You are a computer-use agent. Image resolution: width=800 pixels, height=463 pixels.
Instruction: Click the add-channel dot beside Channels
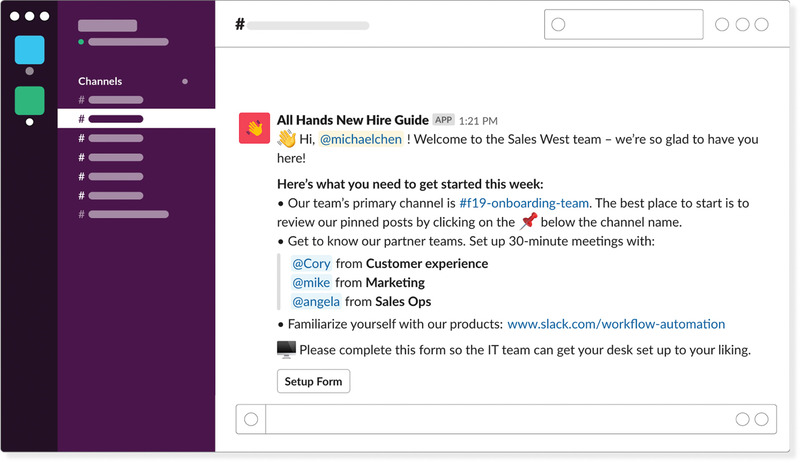184,81
